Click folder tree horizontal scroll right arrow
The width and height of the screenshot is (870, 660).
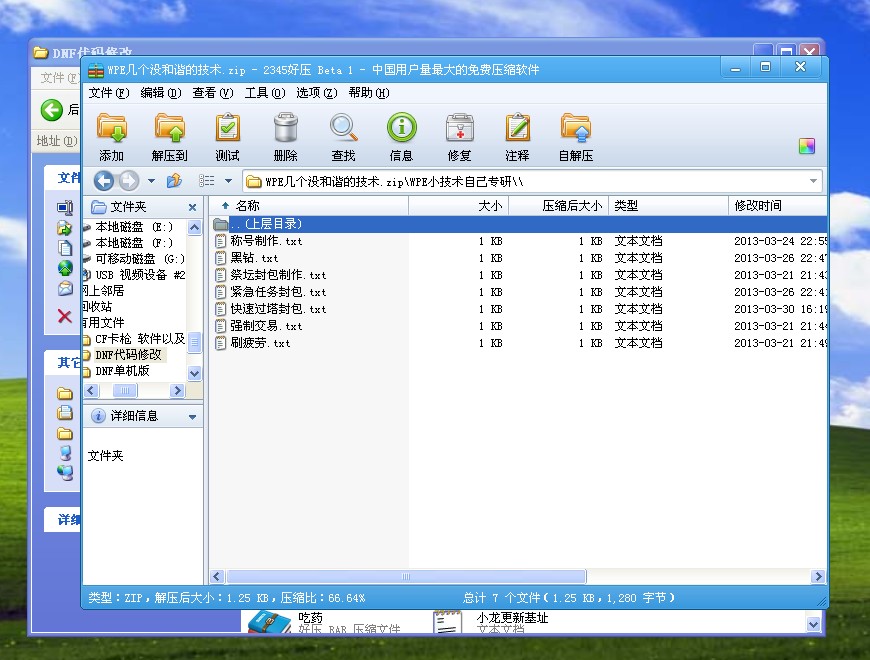click(x=178, y=390)
